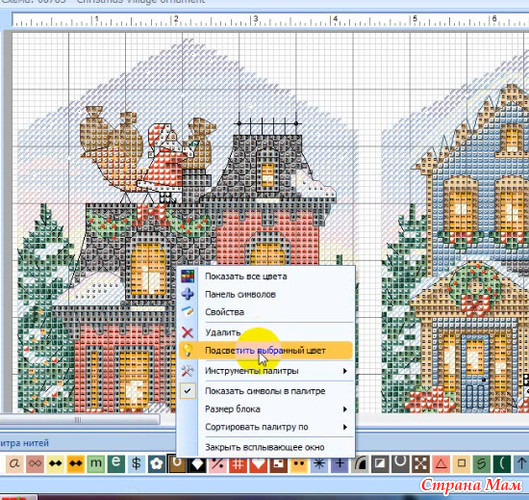This screenshot has height=500, width=529.
Task: Expand 'Сортировать палитру по' submenu
Action: point(266,427)
